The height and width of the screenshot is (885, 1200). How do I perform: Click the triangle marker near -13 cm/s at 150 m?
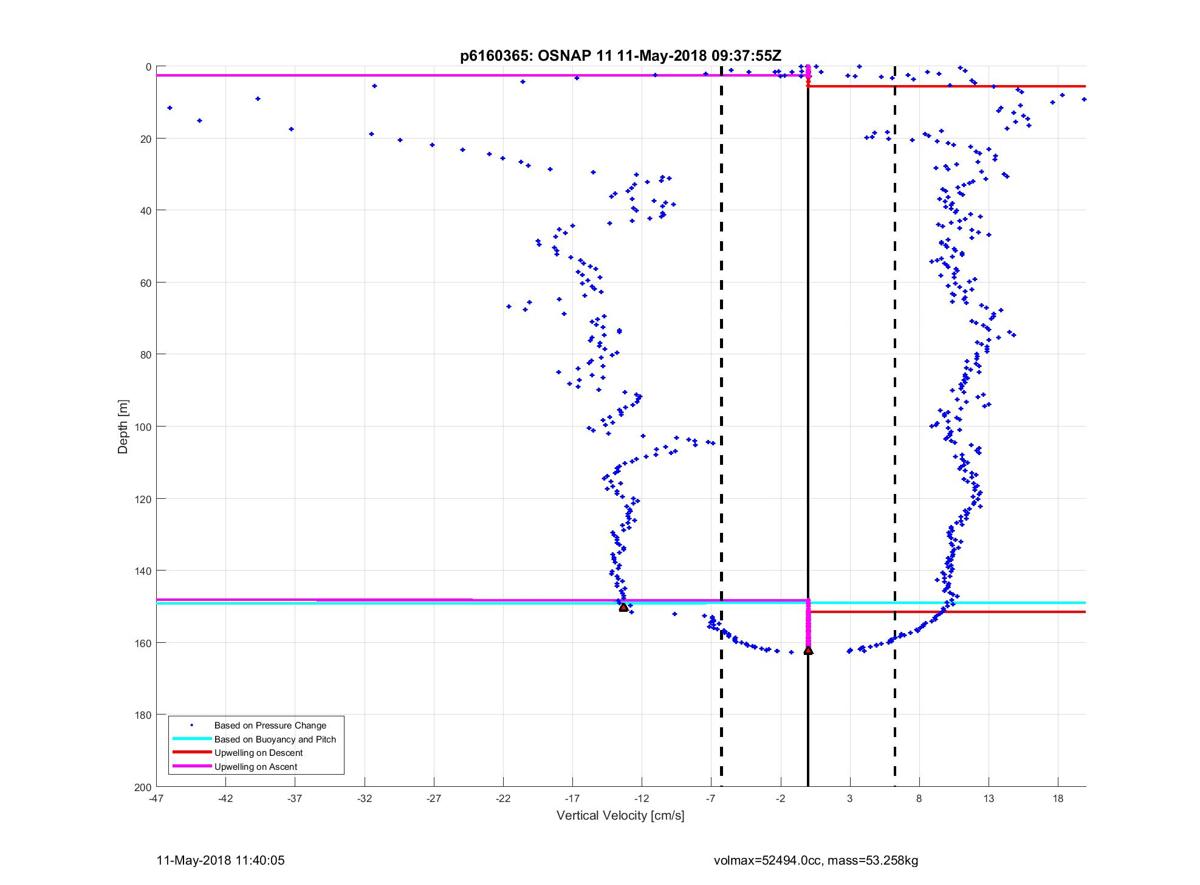tap(623, 607)
